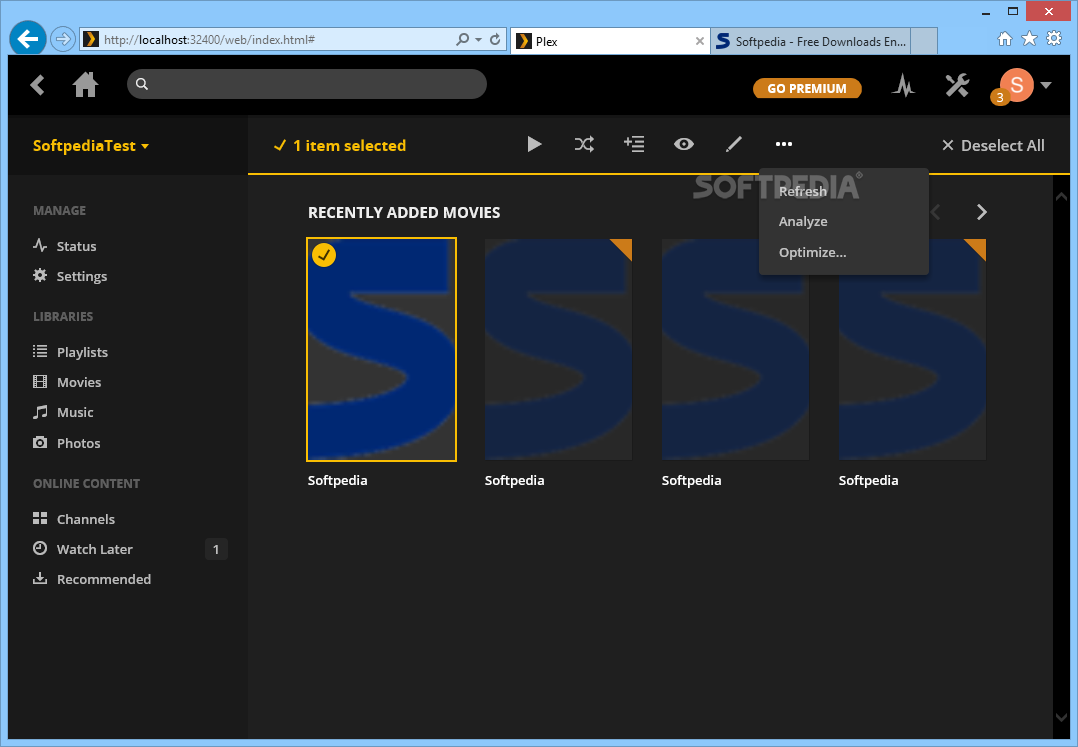Open the Music library
Screen dimensions: 1078x747
point(75,412)
